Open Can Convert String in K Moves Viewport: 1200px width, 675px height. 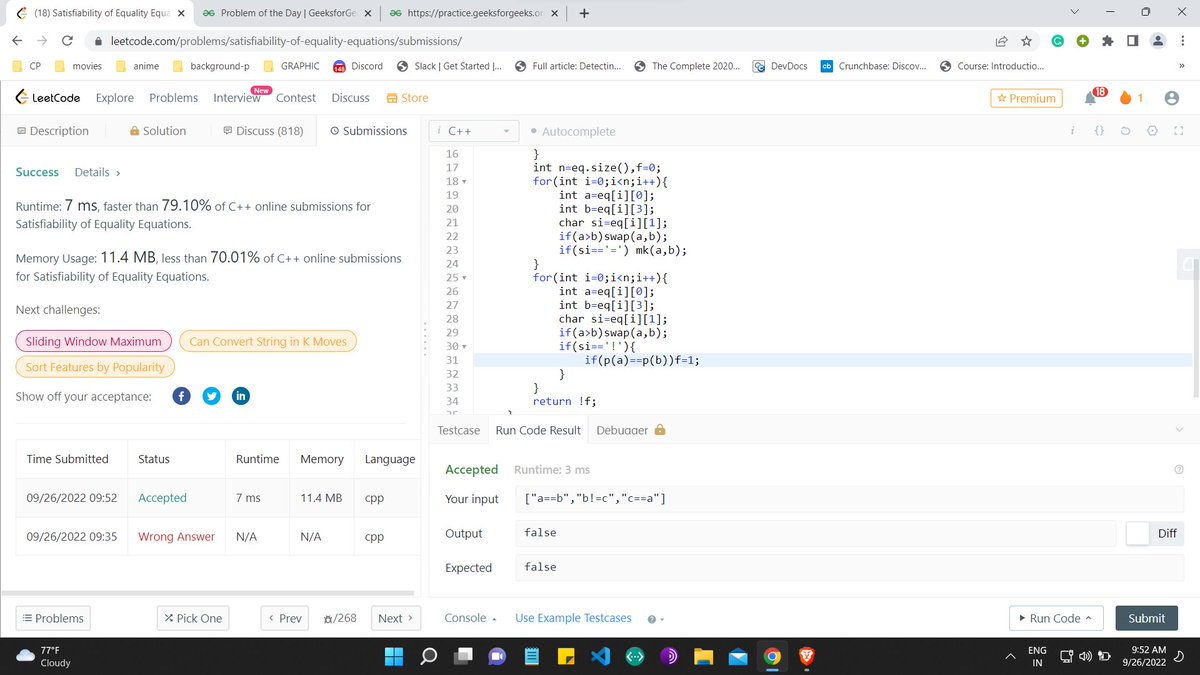tap(267, 341)
